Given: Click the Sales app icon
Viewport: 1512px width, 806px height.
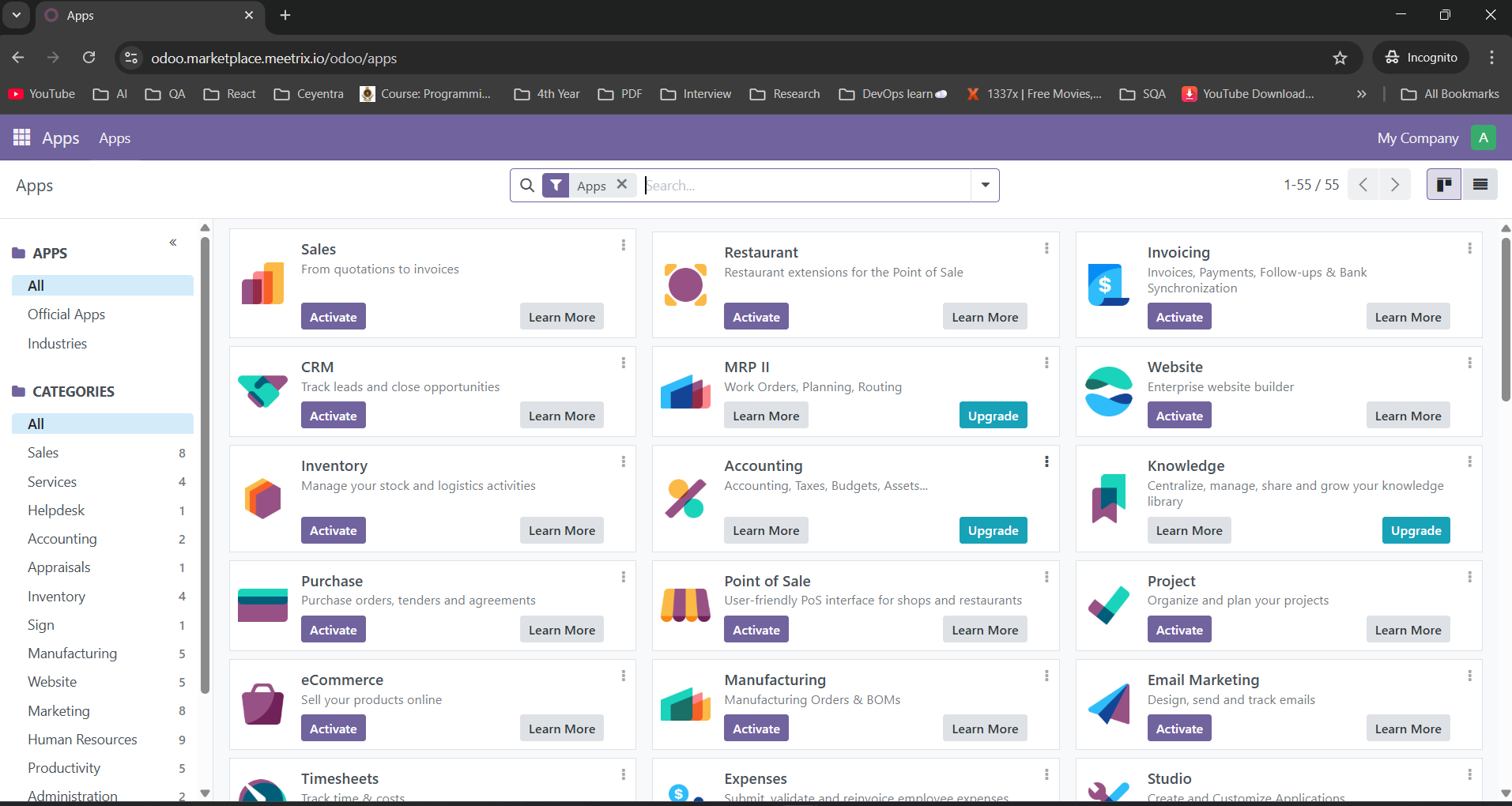Looking at the screenshot, I should (262, 283).
